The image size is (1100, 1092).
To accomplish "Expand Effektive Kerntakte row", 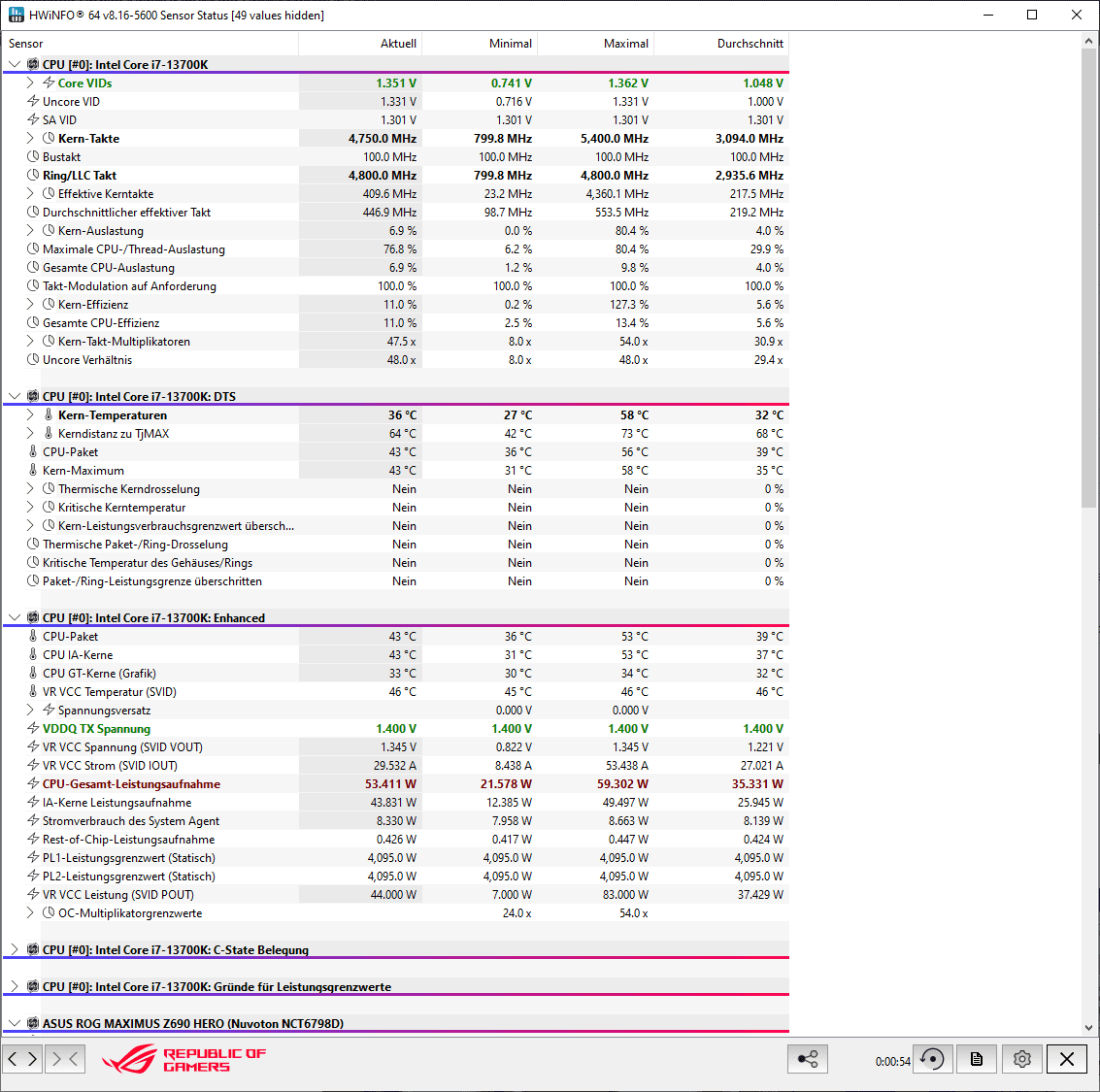I will click(x=29, y=193).
